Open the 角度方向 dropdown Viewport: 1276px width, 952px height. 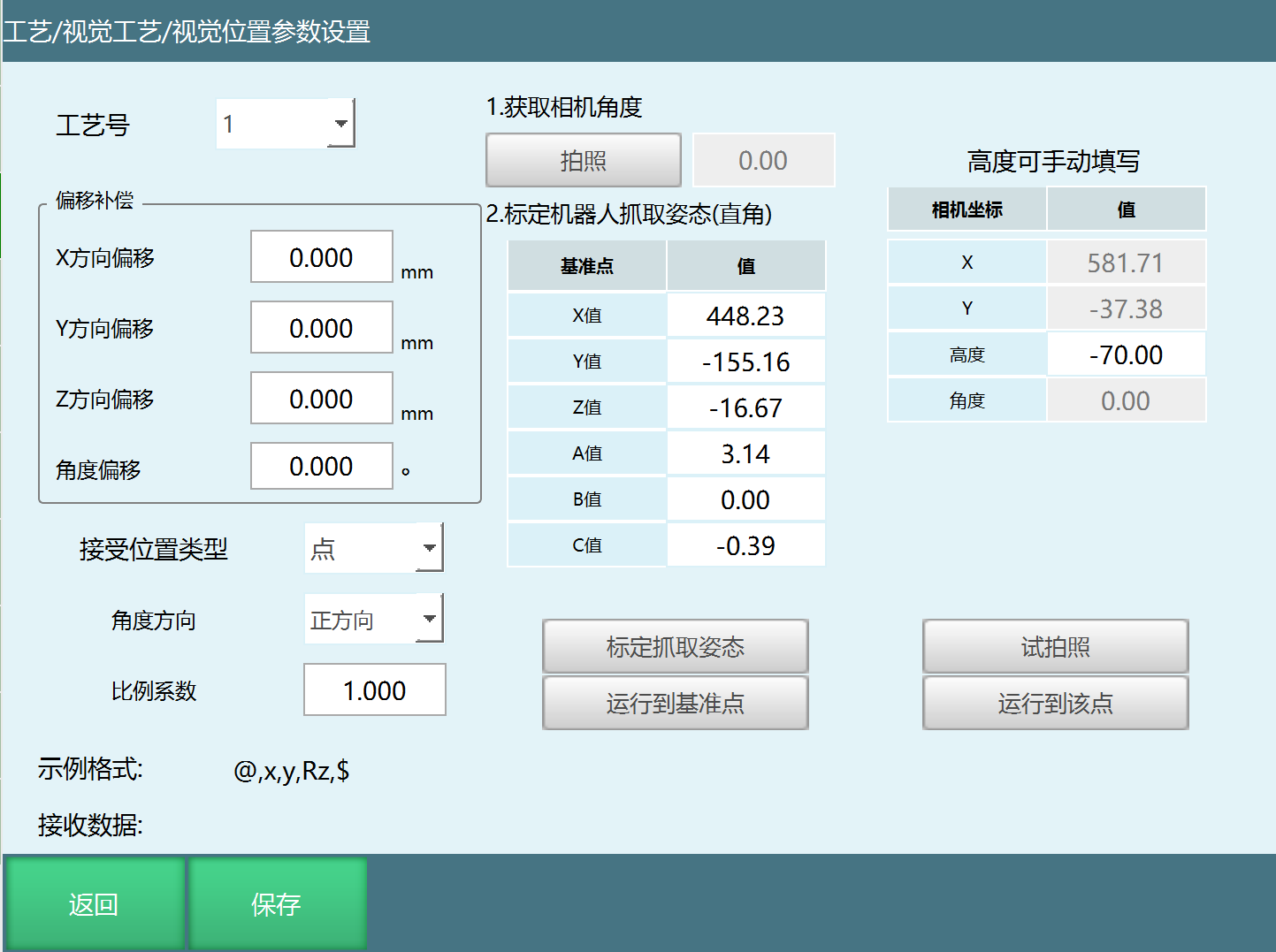tap(429, 619)
